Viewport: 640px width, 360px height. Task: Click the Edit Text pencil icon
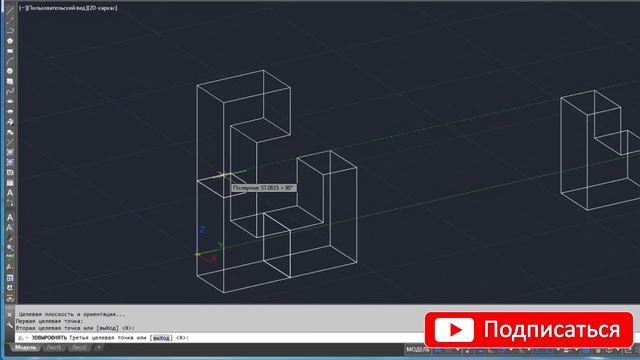(x=10, y=238)
